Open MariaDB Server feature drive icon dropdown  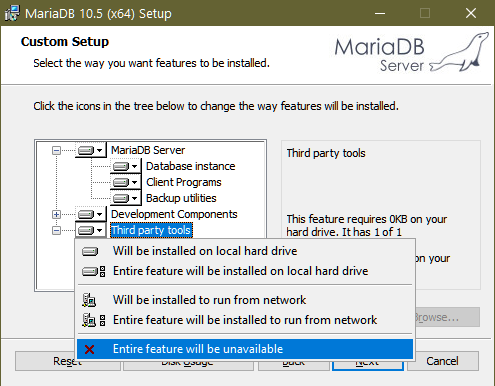[x=90, y=150]
